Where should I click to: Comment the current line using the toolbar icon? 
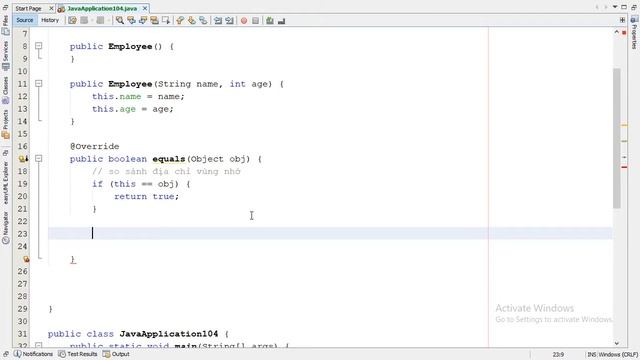269,20
